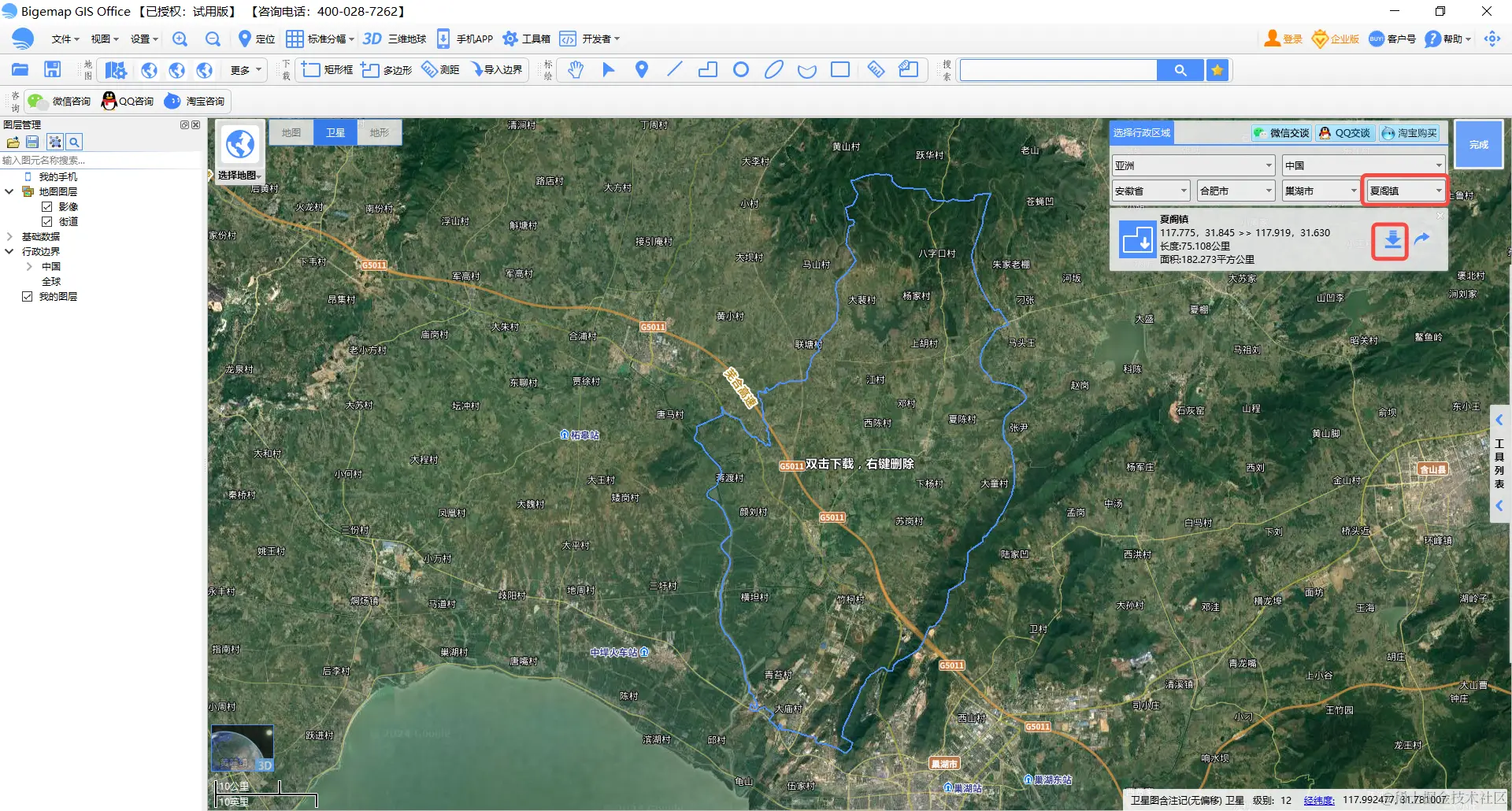Switch to the 地形 terrain tab
The image size is (1512, 811).
click(380, 133)
